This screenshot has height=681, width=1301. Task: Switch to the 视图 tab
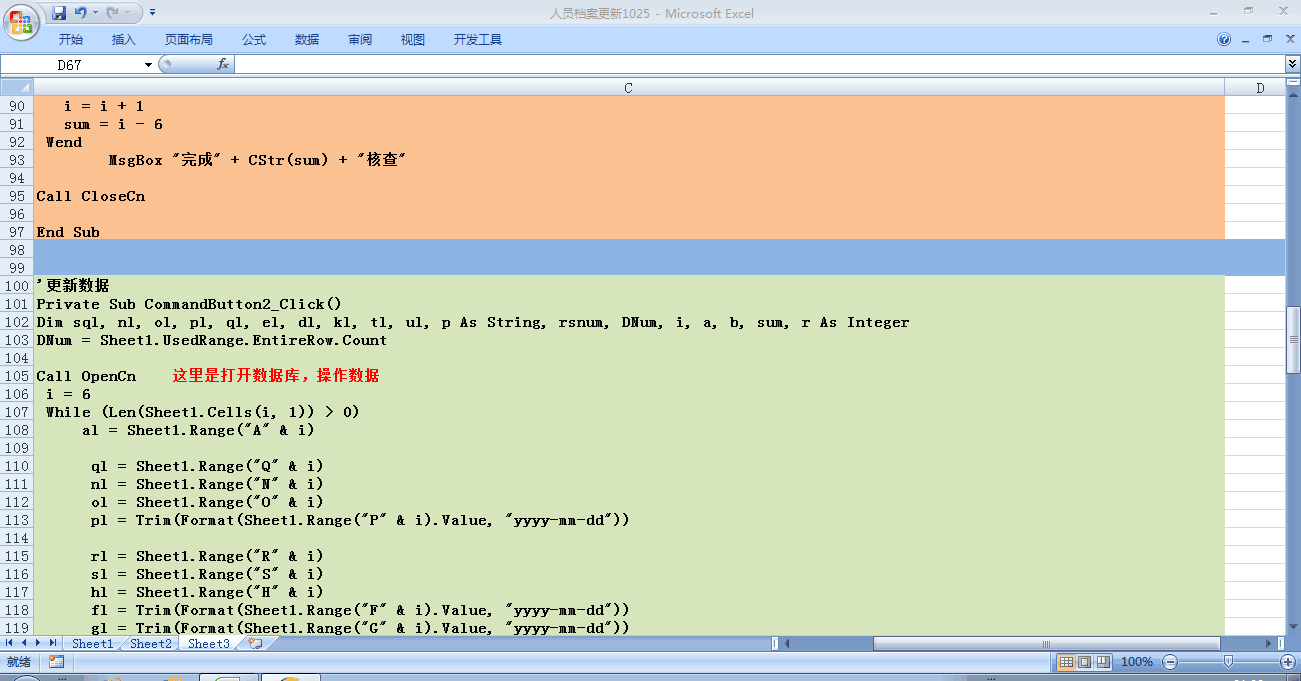(413, 40)
